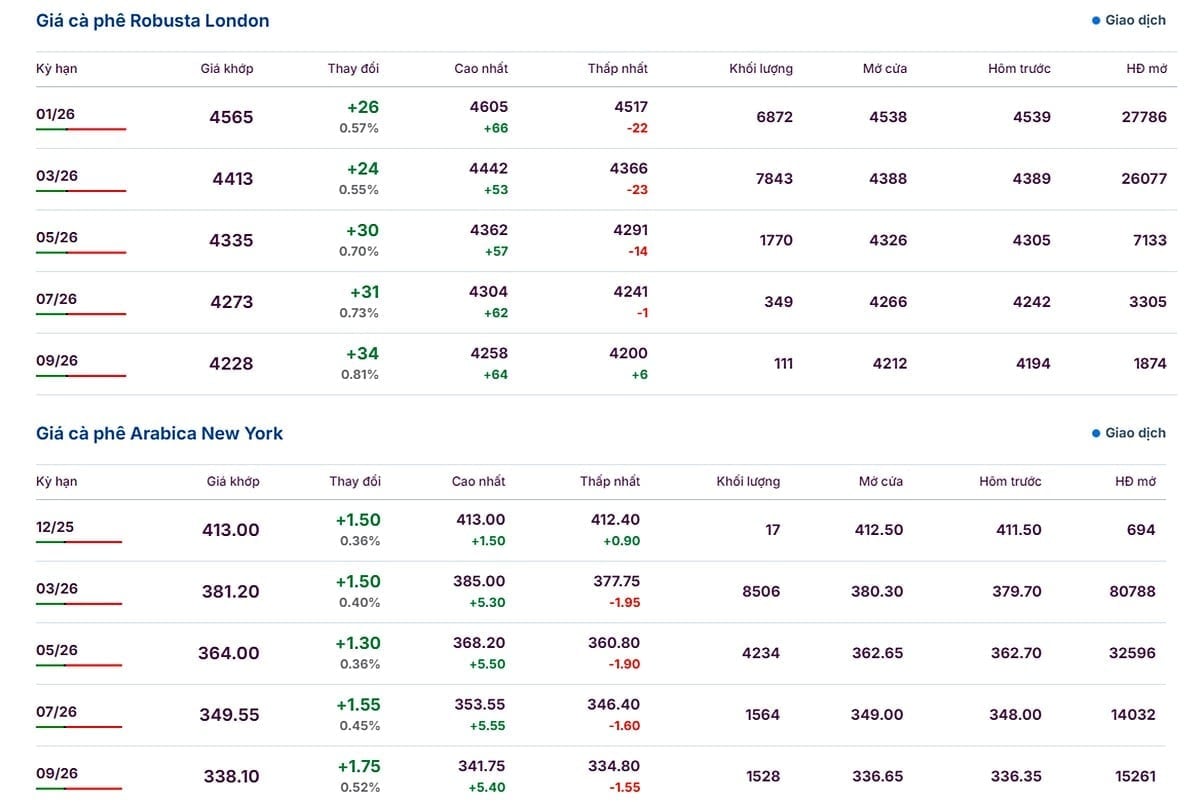Viewport: 1200px width, 802px height.
Task: Click the Robusta "Hôm trước" column header
Action: tap(1019, 69)
